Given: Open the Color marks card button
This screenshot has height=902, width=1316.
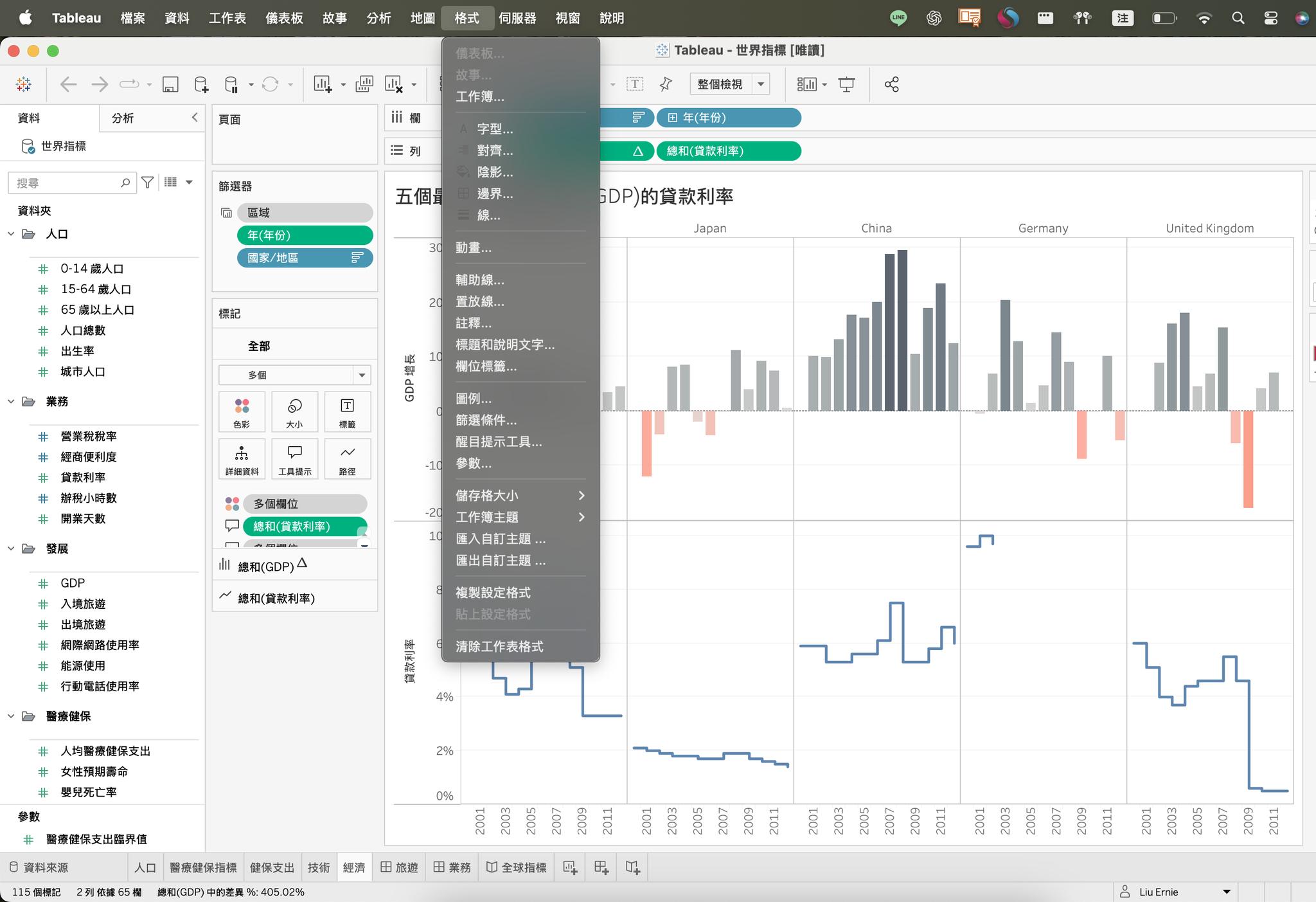Looking at the screenshot, I should [242, 411].
